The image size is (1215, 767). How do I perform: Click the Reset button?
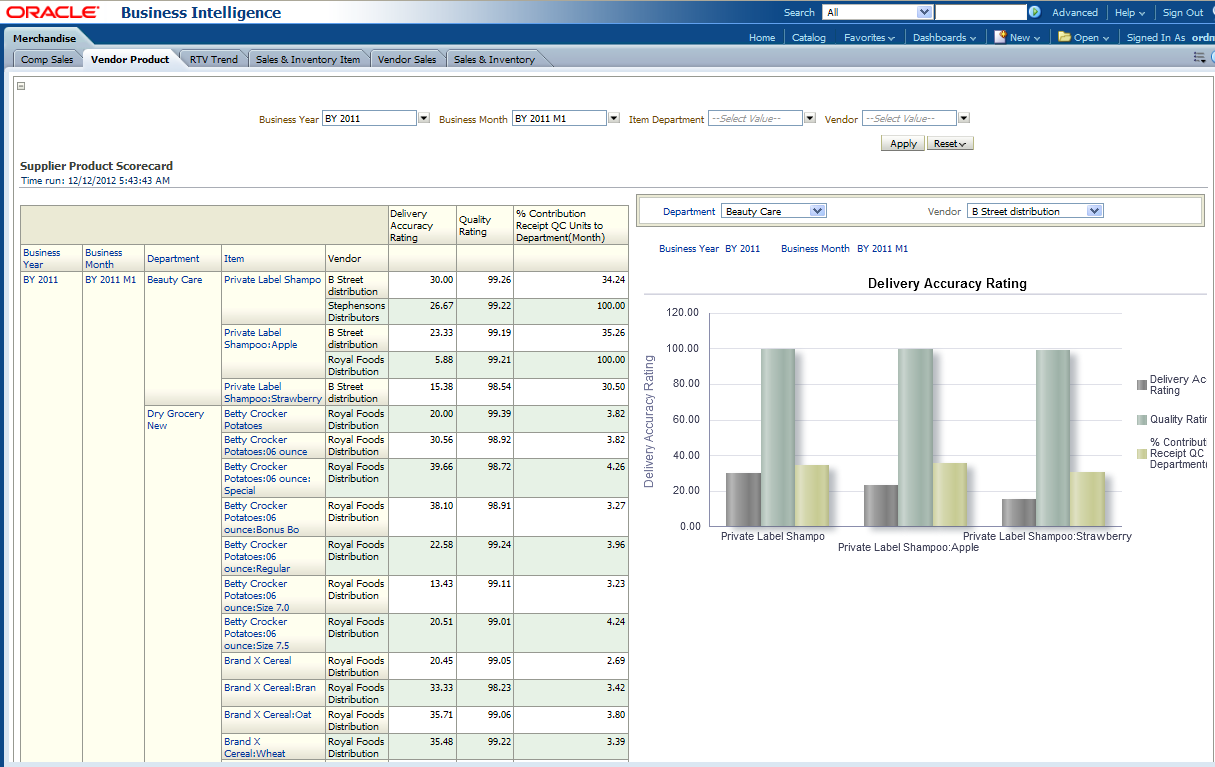tap(949, 144)
